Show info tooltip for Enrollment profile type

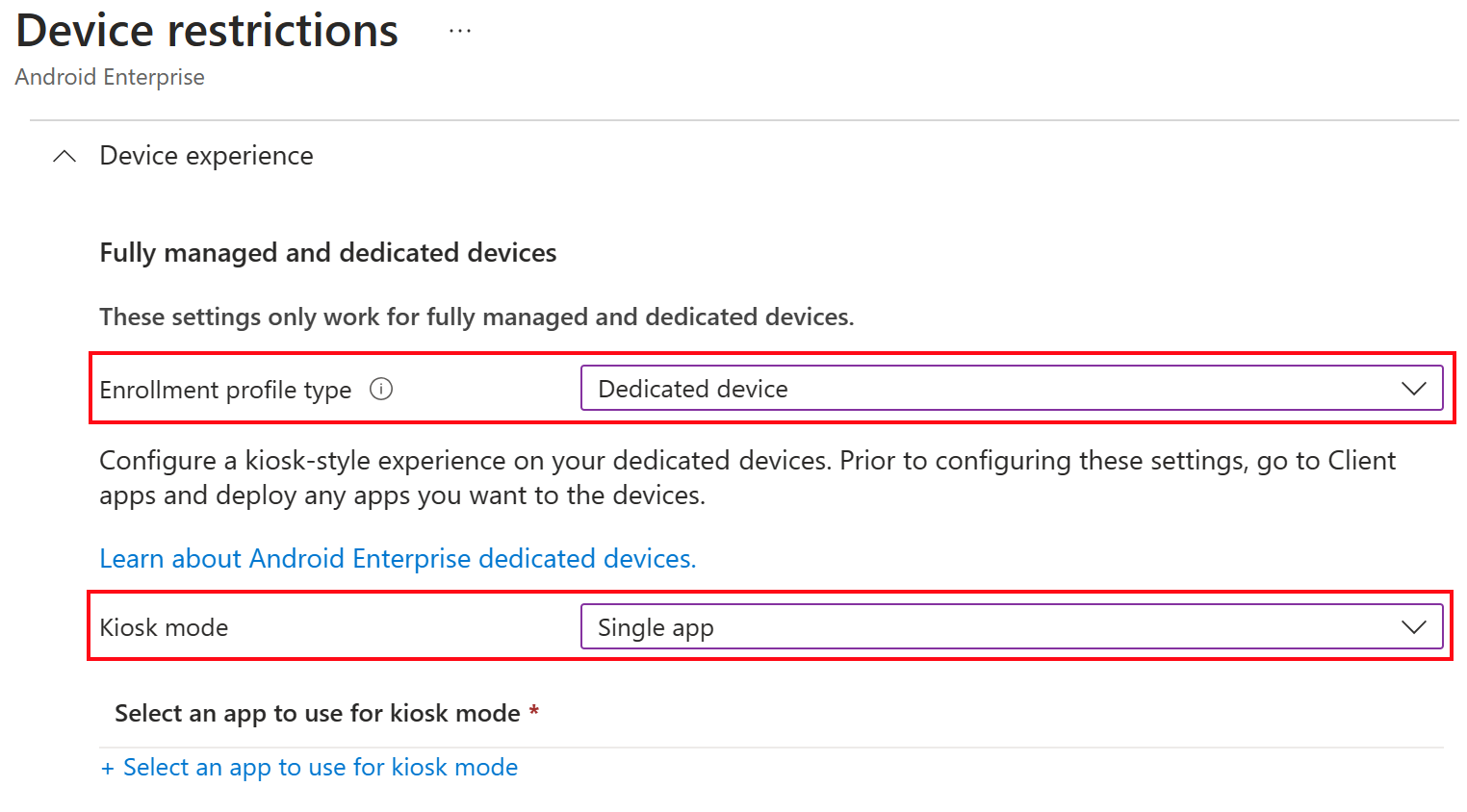(x=381, y=389)
